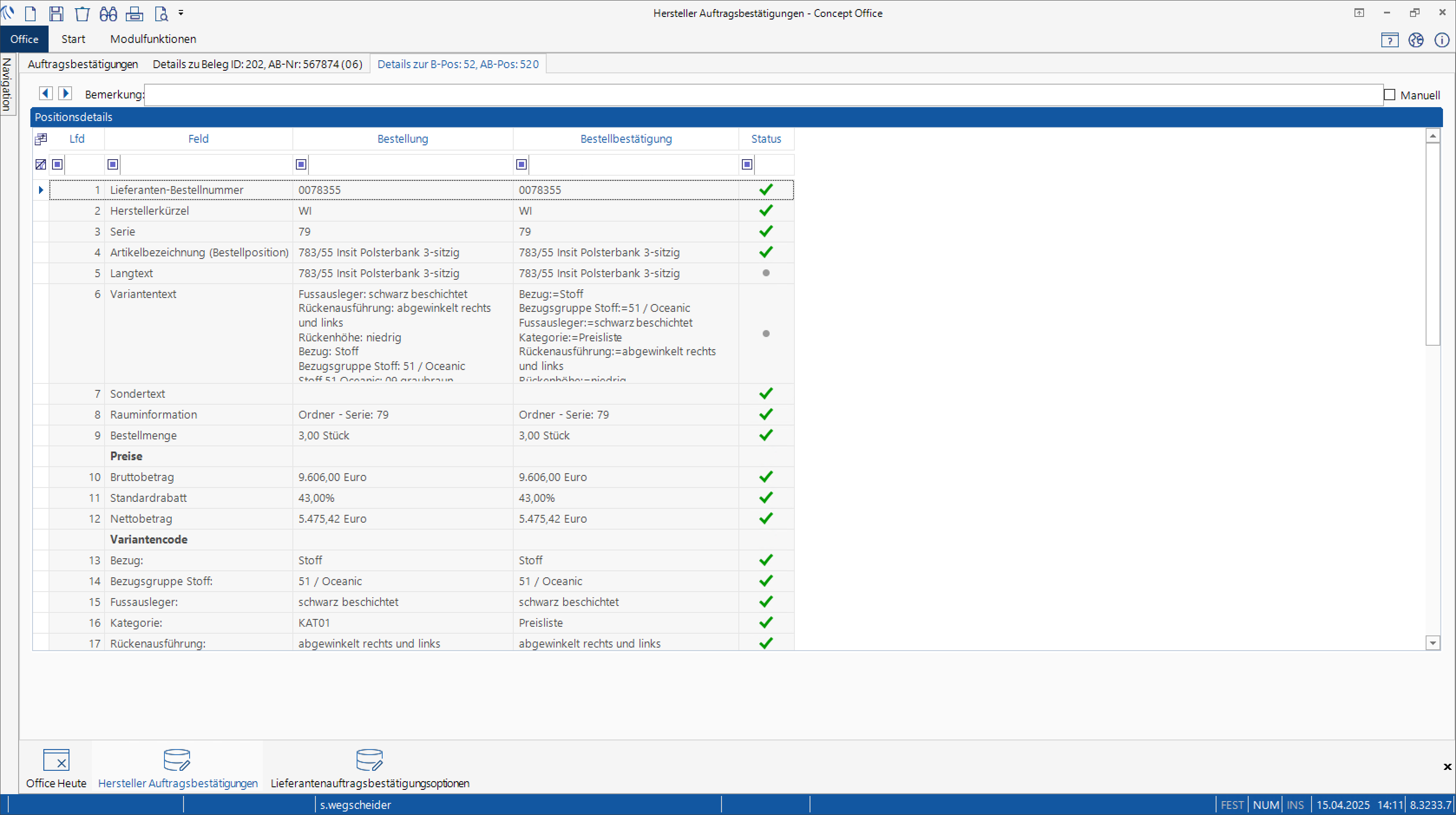Enable the Manuell checkbox
Image resolution: width=1456 pixels, height=815 pixels.
tap(1390, 95)
